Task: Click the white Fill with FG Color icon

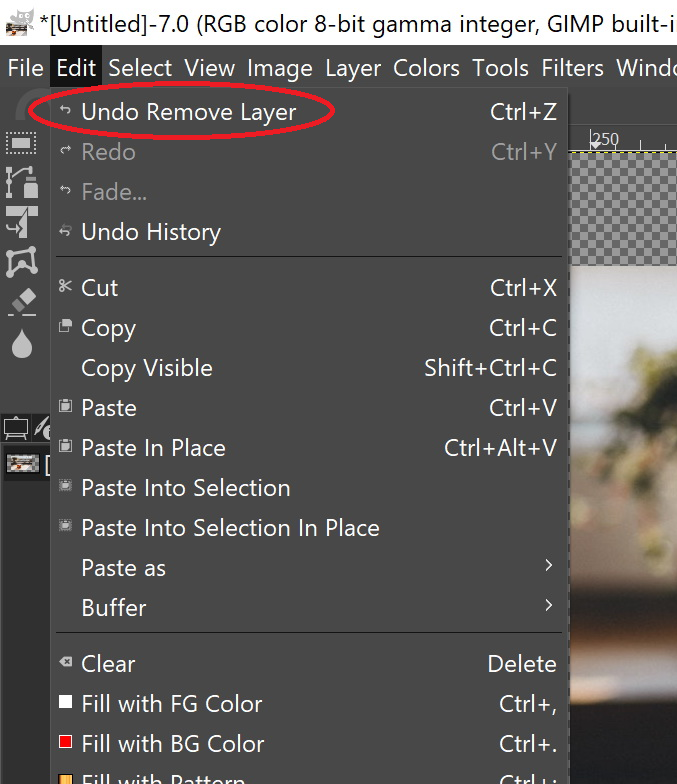Action: click(x=66, y=704)
